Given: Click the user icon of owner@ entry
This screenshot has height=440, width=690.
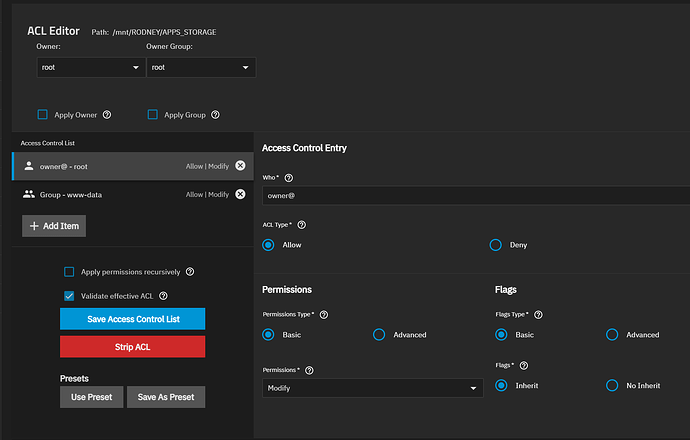Looking at the screenshot, I should (x=29, y=166).
